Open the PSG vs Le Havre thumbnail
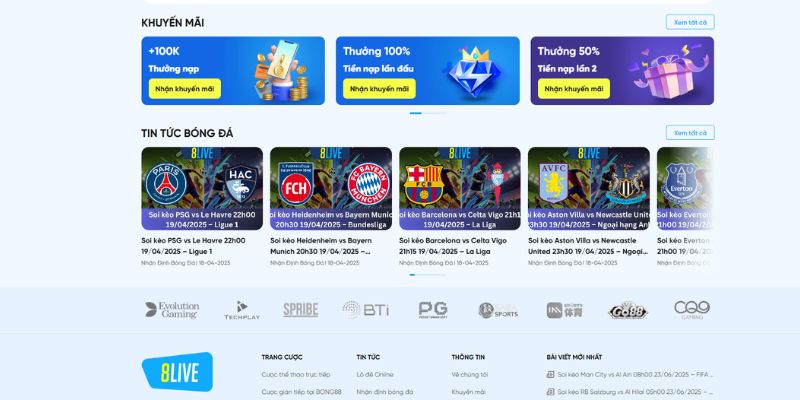 pyautogui.click(x=202, y=189)
